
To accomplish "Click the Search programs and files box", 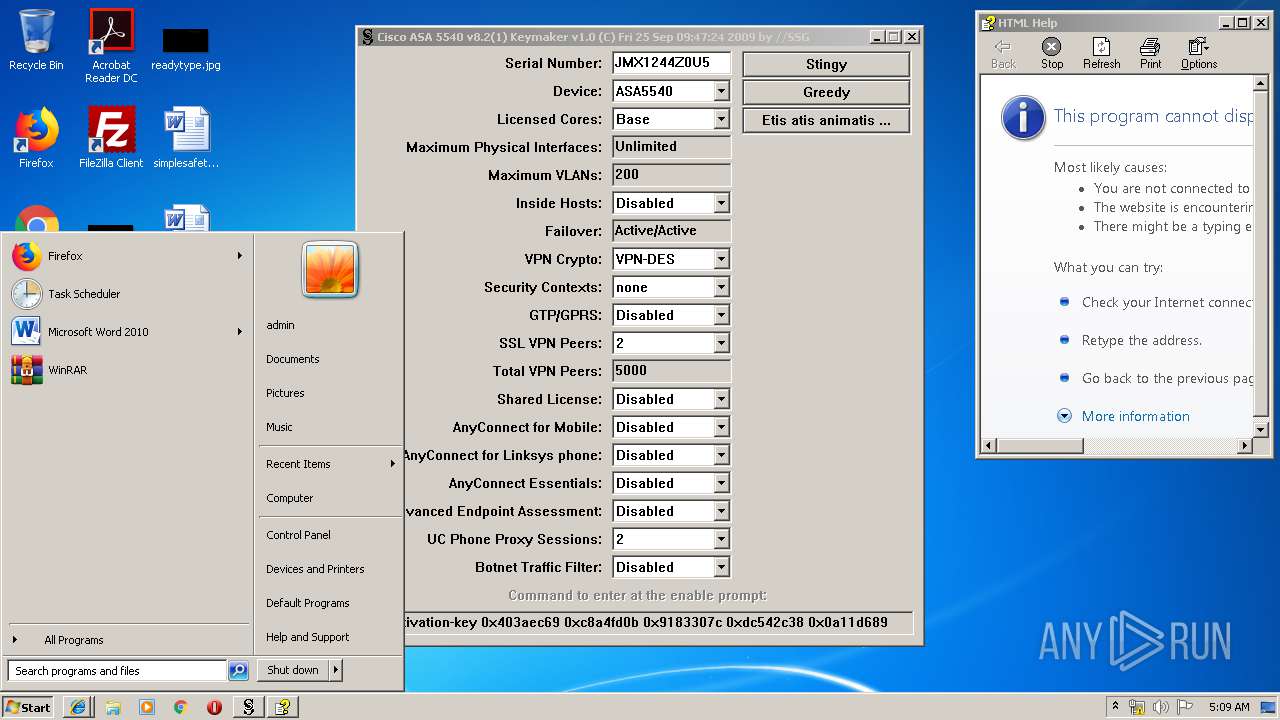I will [117, 671].
